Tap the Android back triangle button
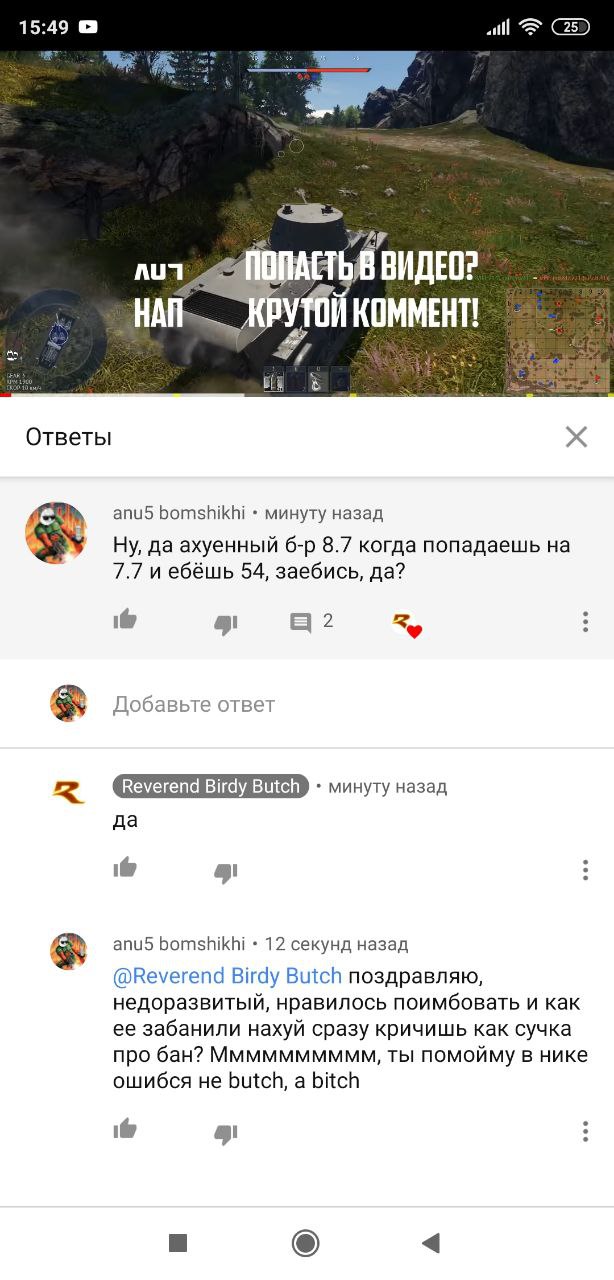 click(x=431, y=1243)
